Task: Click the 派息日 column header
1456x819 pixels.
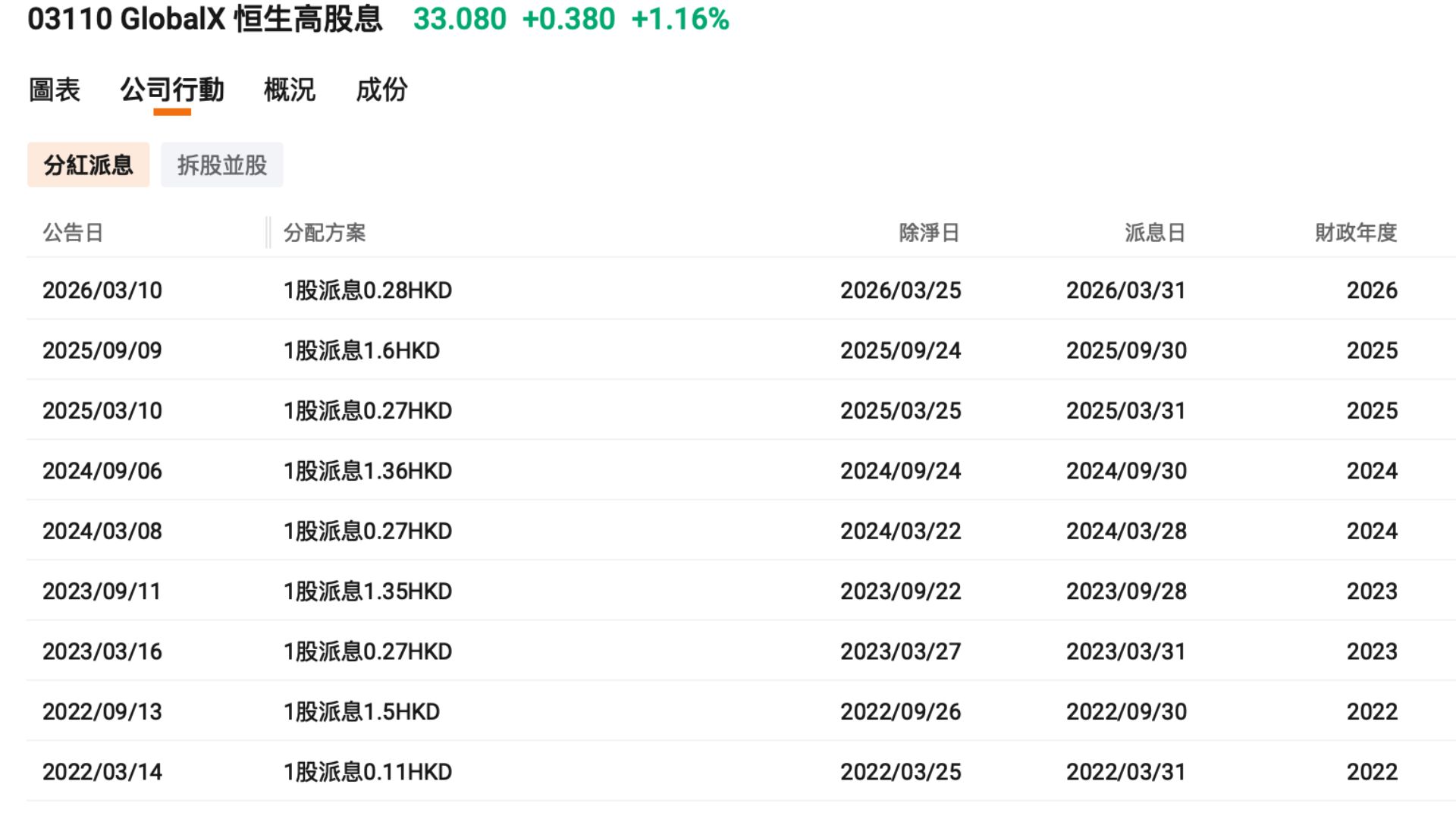Action: pos(1155,233)
